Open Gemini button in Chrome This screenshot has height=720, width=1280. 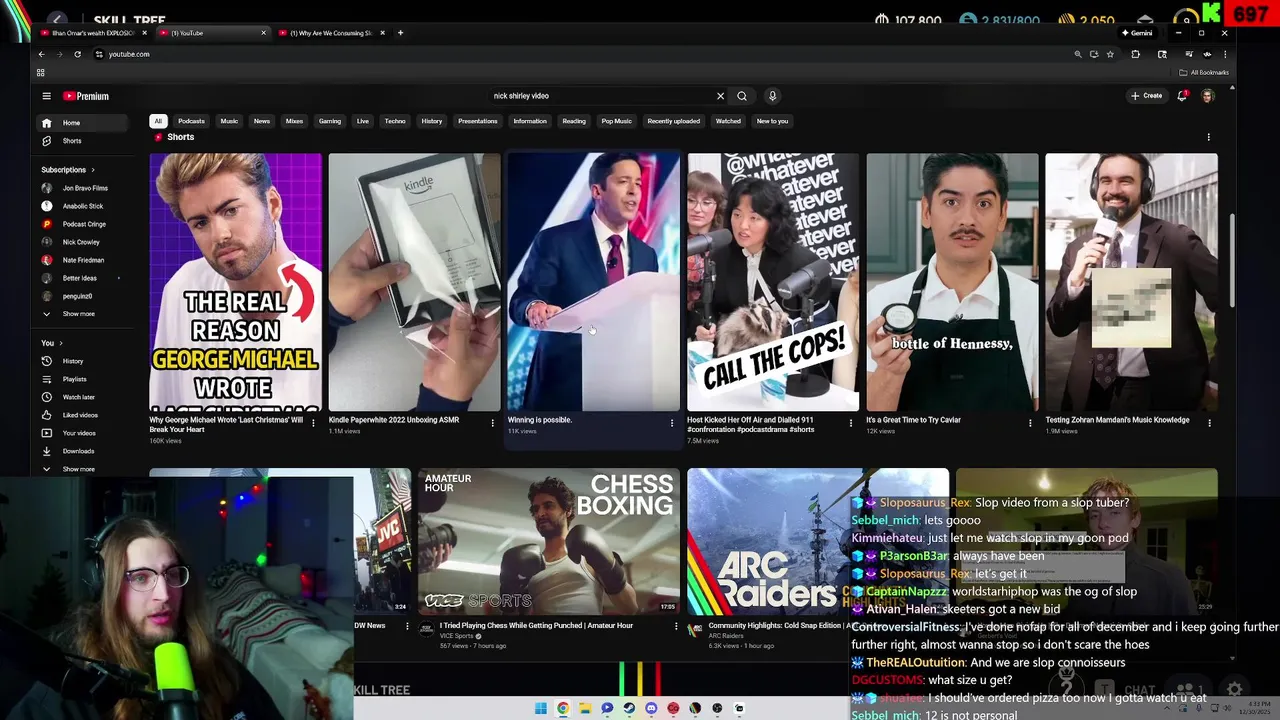[x=1137, y=33]
